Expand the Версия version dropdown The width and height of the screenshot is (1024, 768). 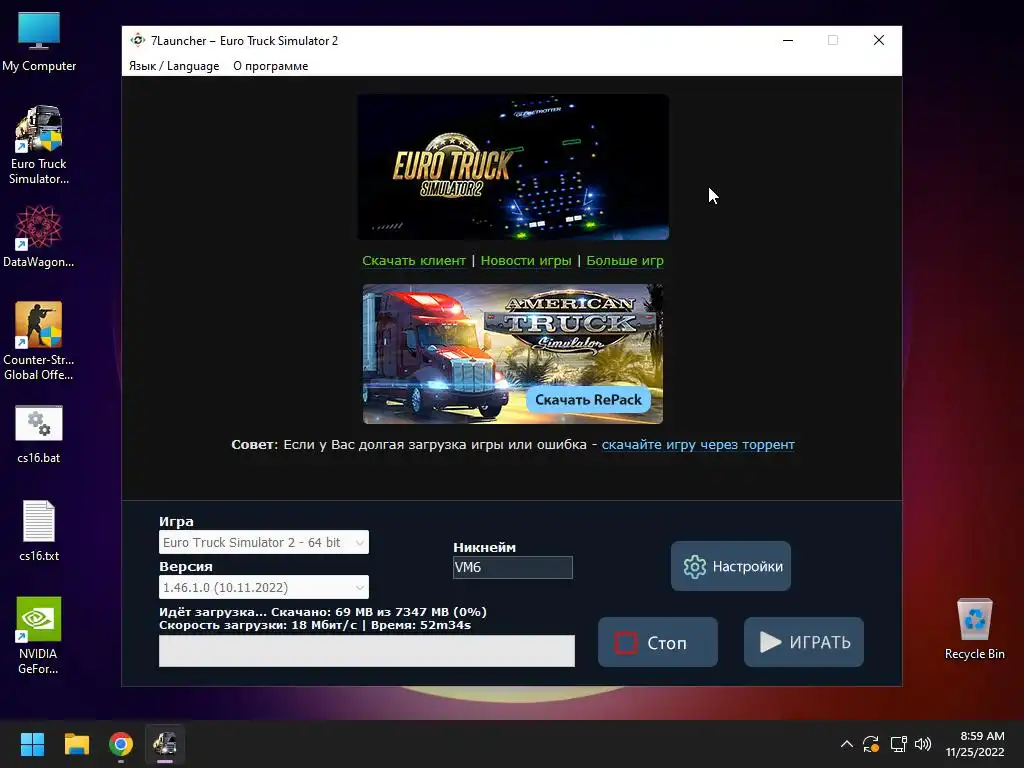pos(264,587)
